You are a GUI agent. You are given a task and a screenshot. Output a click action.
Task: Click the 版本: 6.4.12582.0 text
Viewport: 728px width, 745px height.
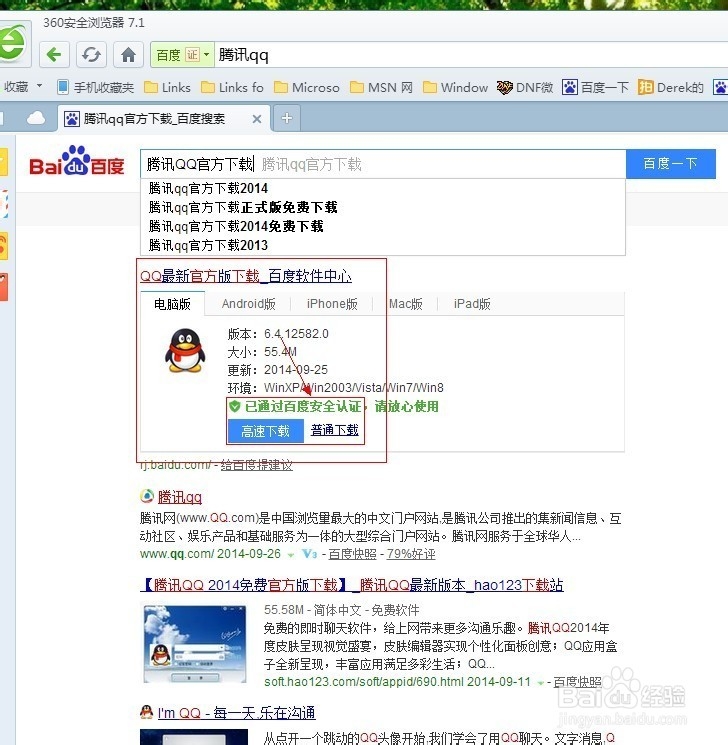click(278, 334)
